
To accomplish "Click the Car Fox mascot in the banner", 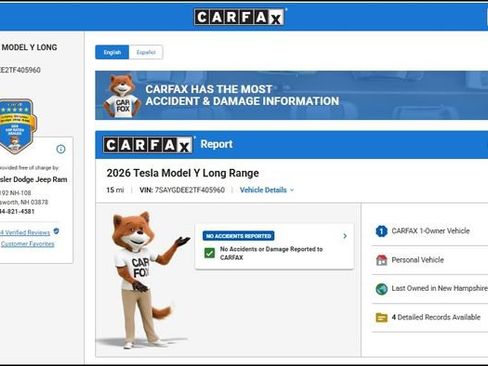I will pyautogui.click(x=121, y=96).
